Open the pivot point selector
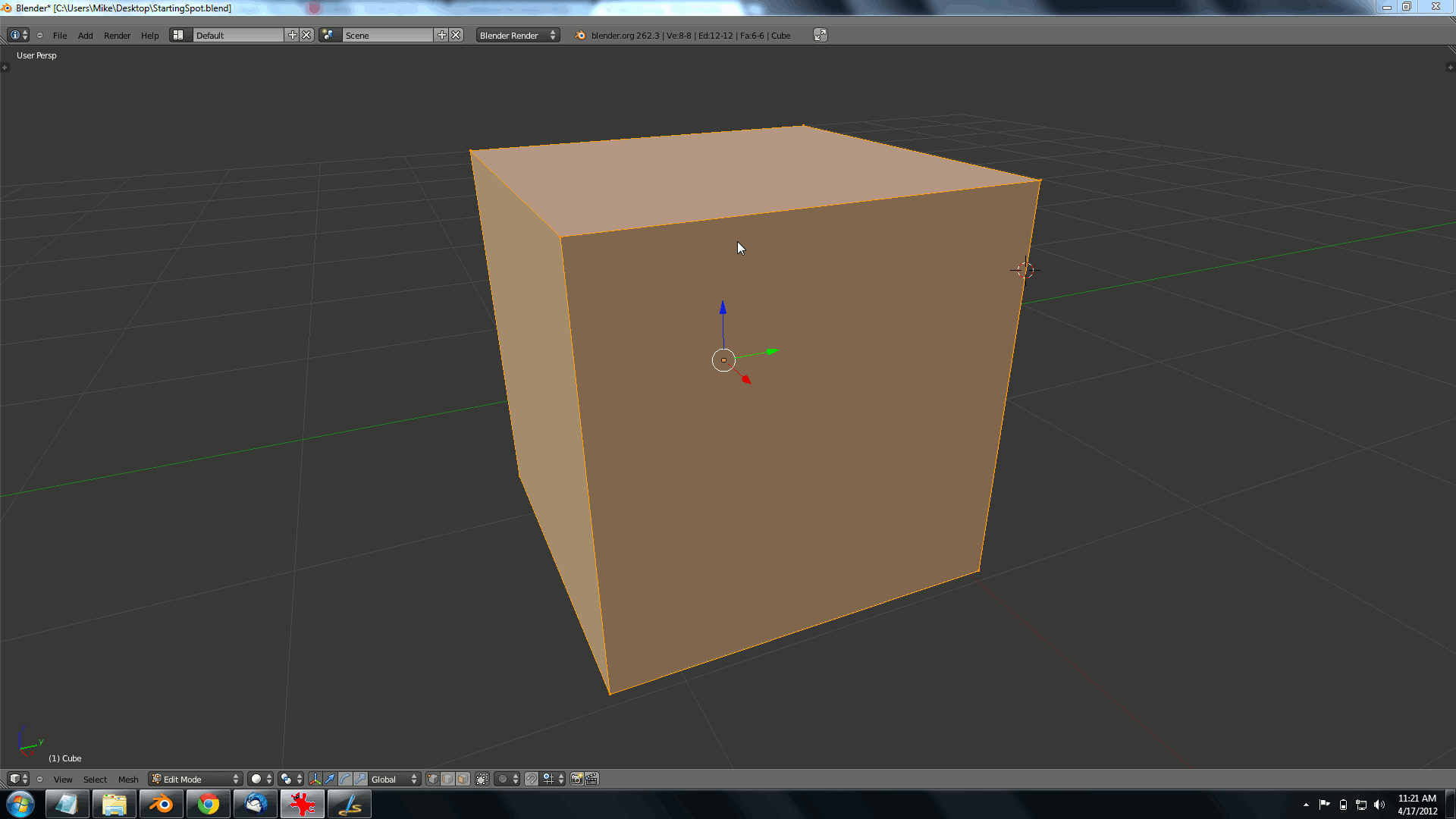 [291, 780]
